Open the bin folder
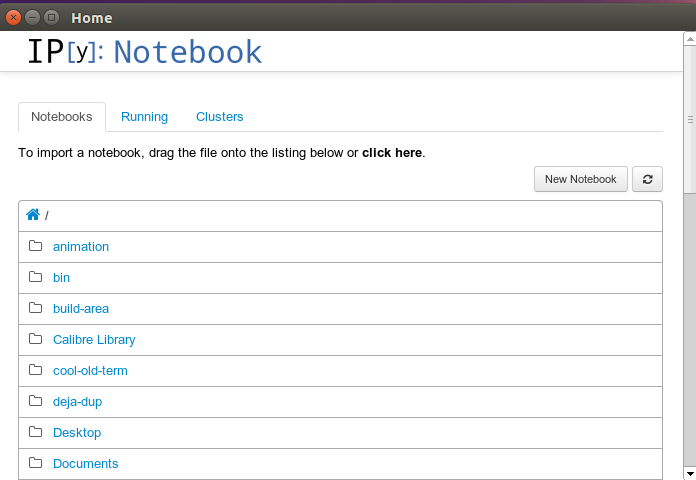Viewport: 696px width, 480px height. point(61,278)
